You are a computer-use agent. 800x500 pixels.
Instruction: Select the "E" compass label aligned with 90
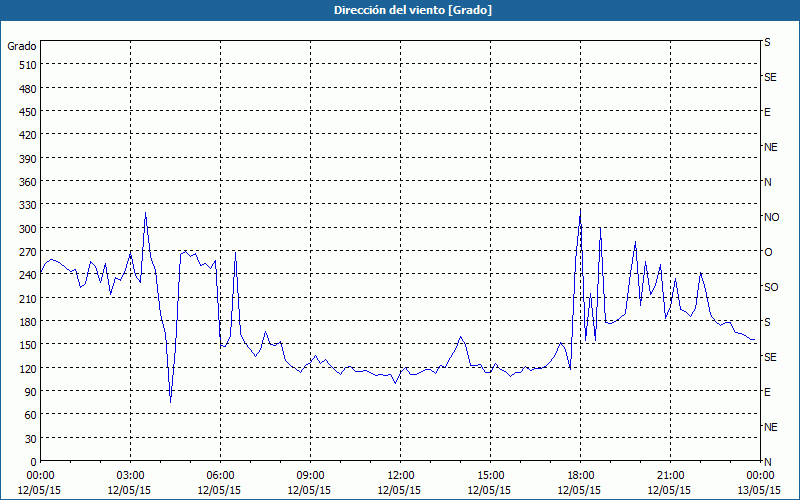(767, 392)
